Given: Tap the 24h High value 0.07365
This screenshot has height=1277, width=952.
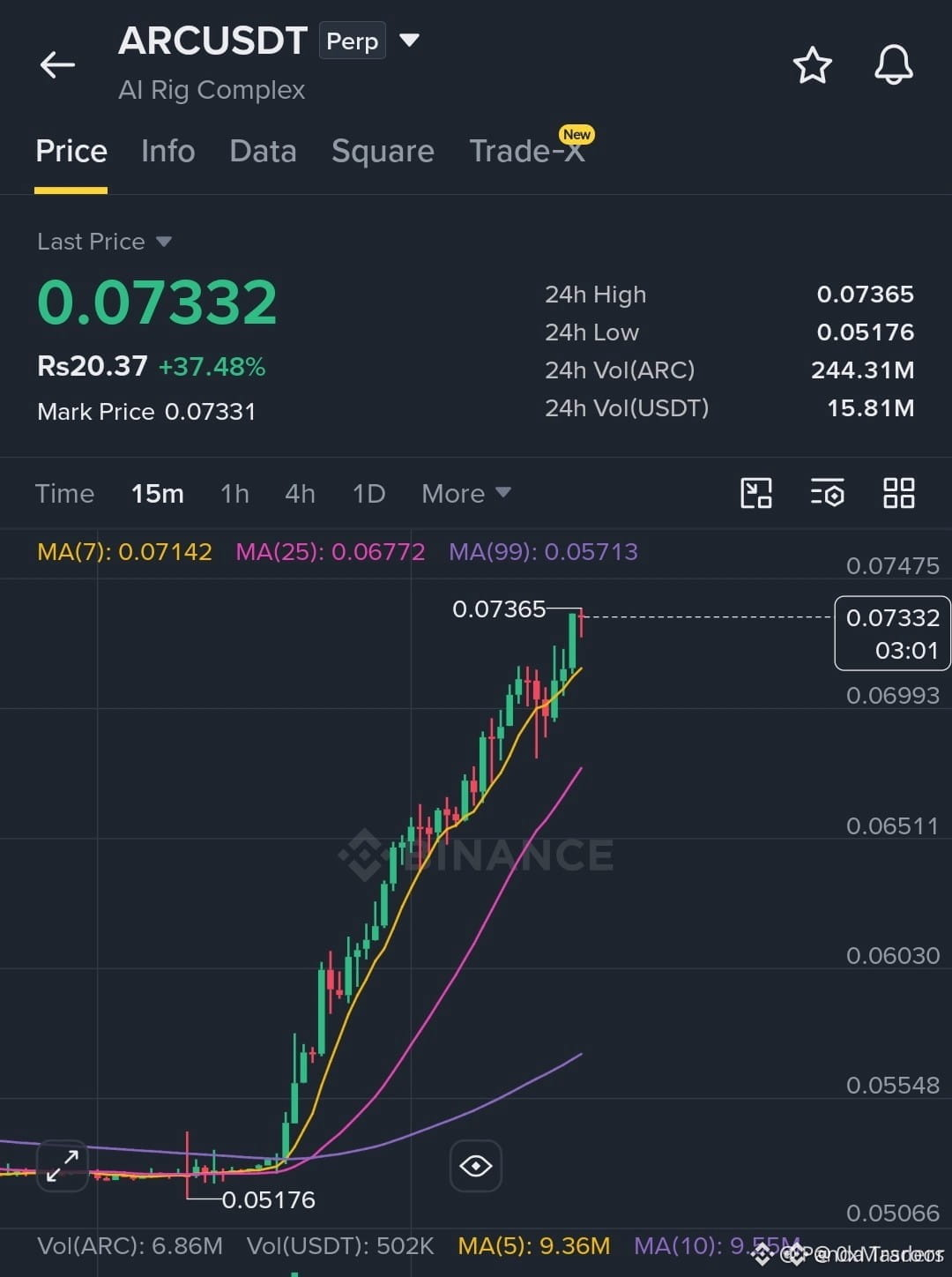Looking at the screenshot, I should [865, 295].
